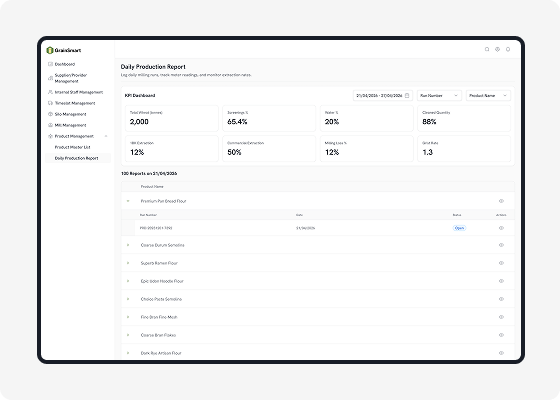Click the Cleaned Quantity 88% KPI card
This screenshot has width=560, height=400.
point(464,118)
